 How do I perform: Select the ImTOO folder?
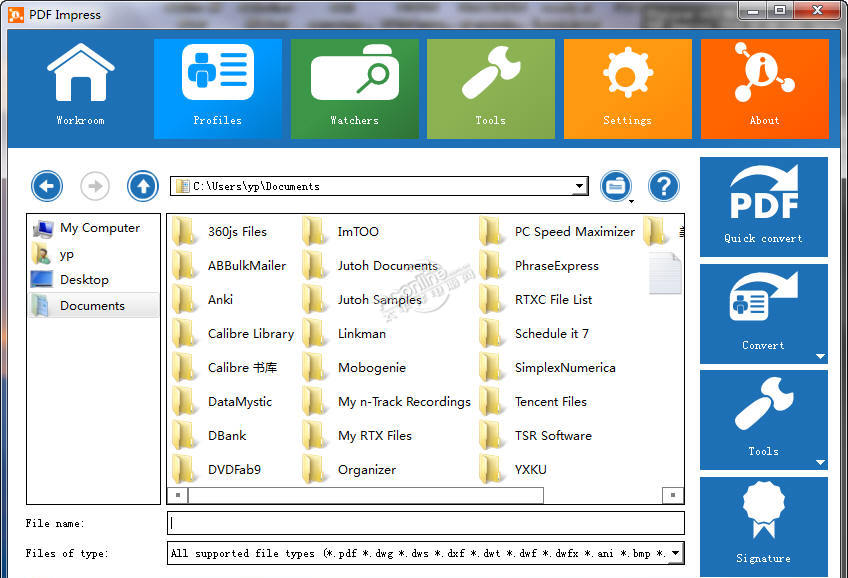[x=341, y=232]
